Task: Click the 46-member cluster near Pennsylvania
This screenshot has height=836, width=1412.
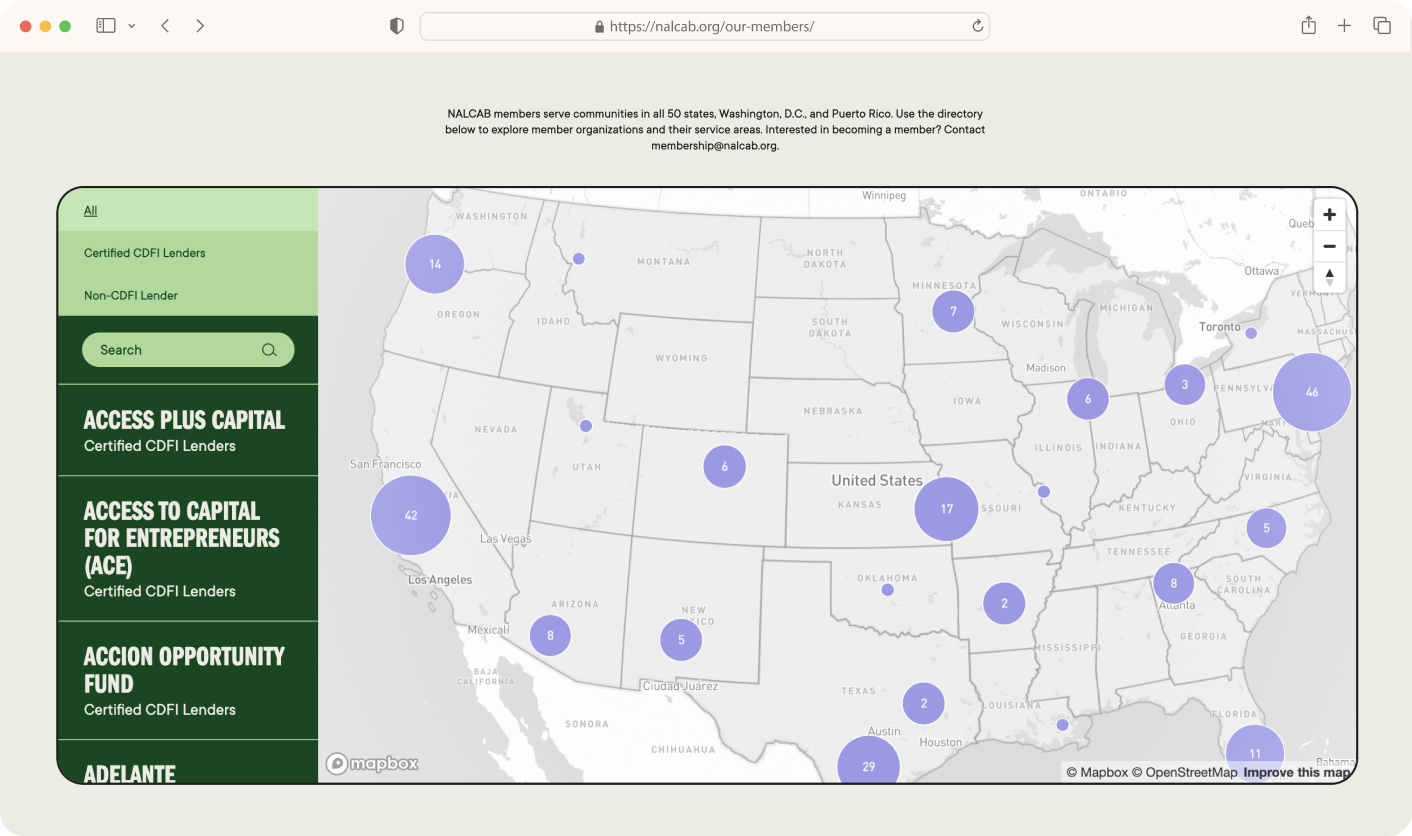Action: (x=1312, y=392)
